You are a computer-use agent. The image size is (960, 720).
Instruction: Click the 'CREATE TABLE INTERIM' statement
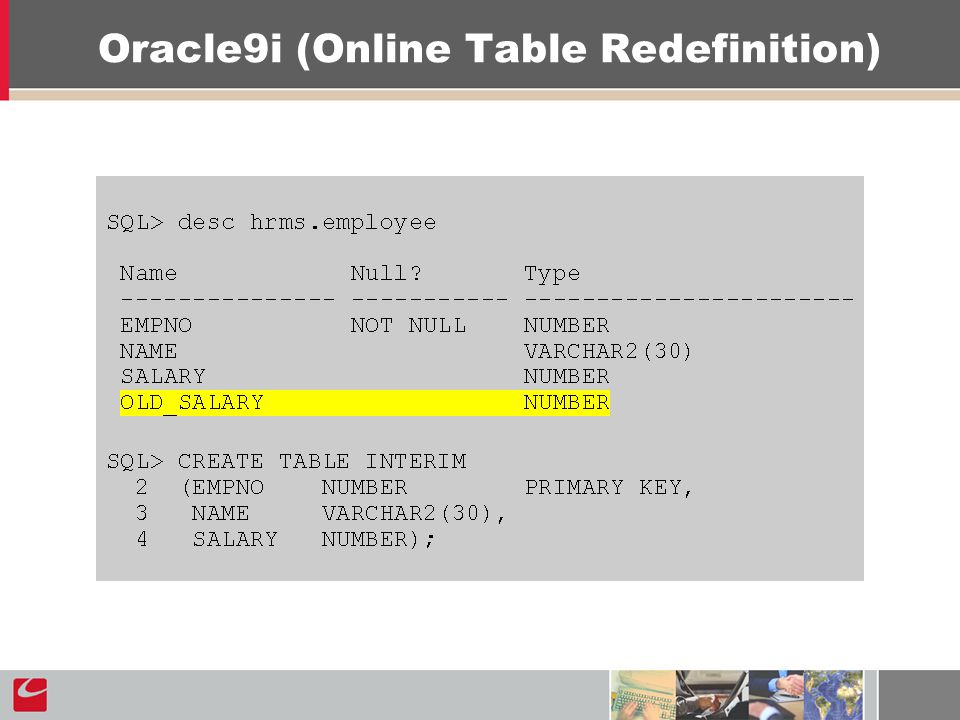(322, 461)
